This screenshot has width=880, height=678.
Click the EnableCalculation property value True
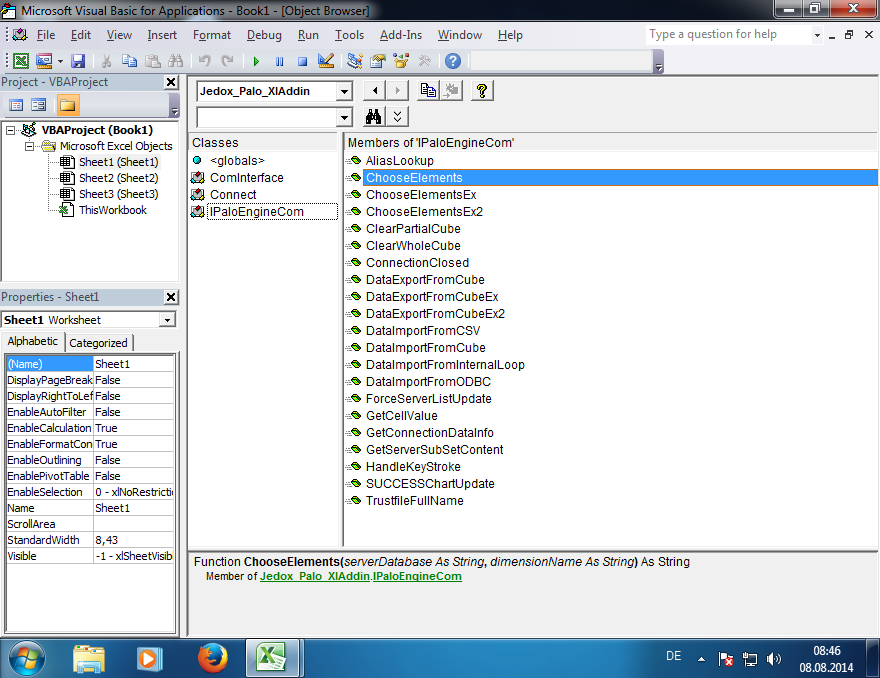point(134,428)
